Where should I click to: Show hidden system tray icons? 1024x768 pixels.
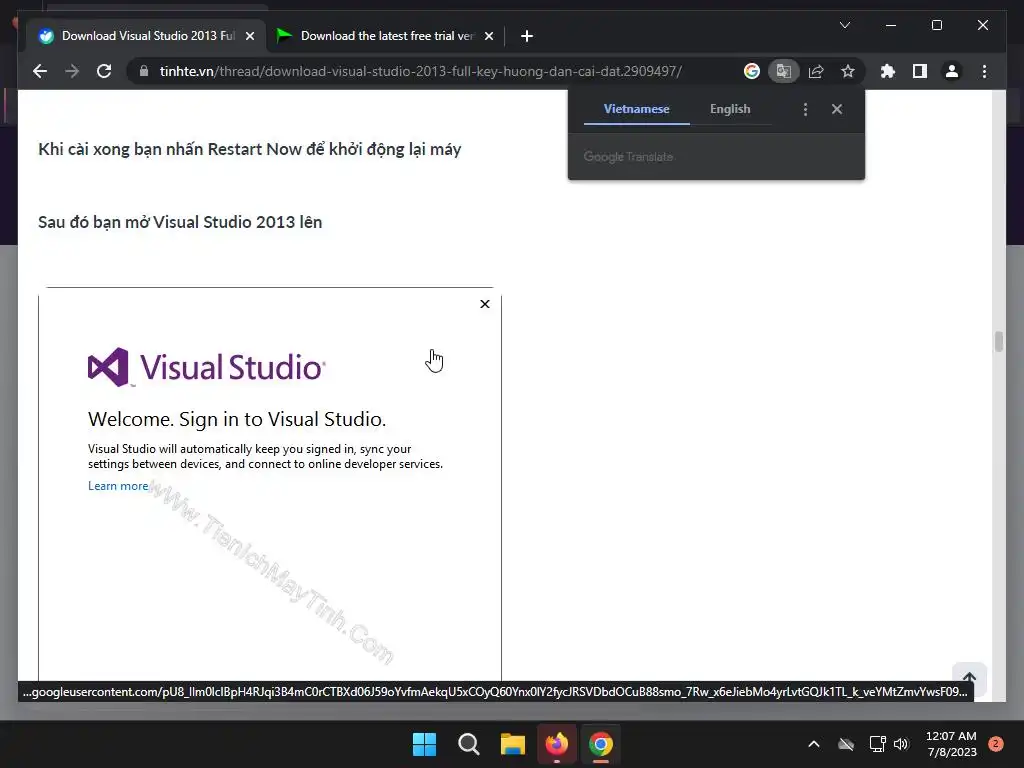tap(814, 744)
